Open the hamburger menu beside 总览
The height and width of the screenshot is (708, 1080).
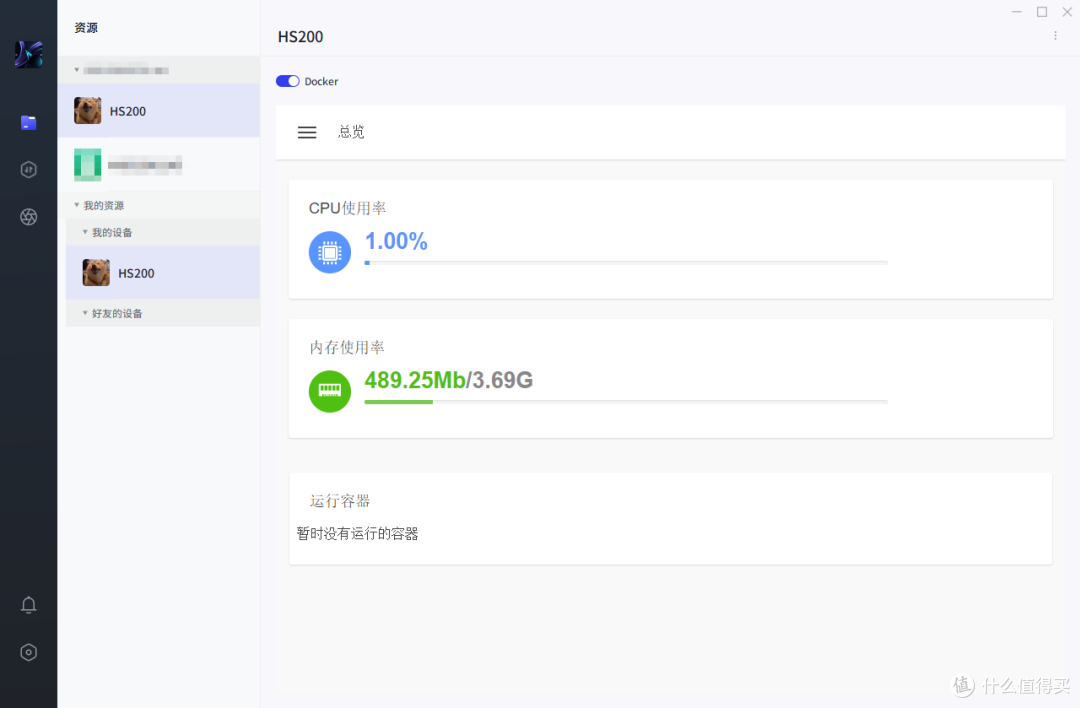(x=307, y=132)
